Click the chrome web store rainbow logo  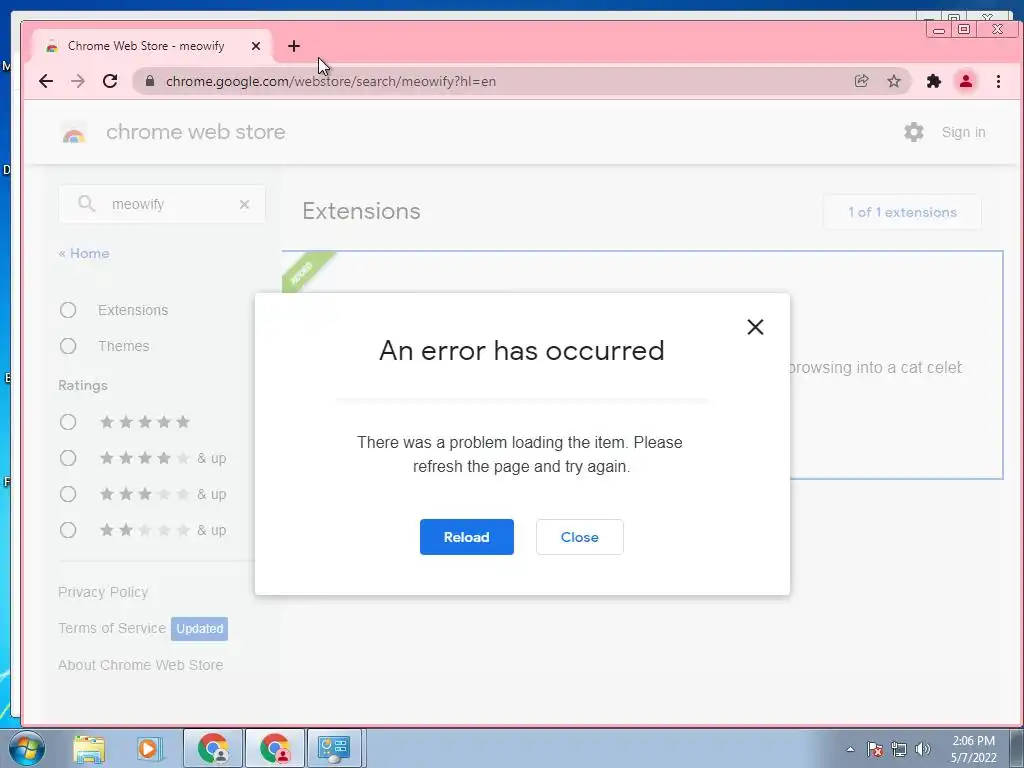pyautogui.click(x=74, y=133)
